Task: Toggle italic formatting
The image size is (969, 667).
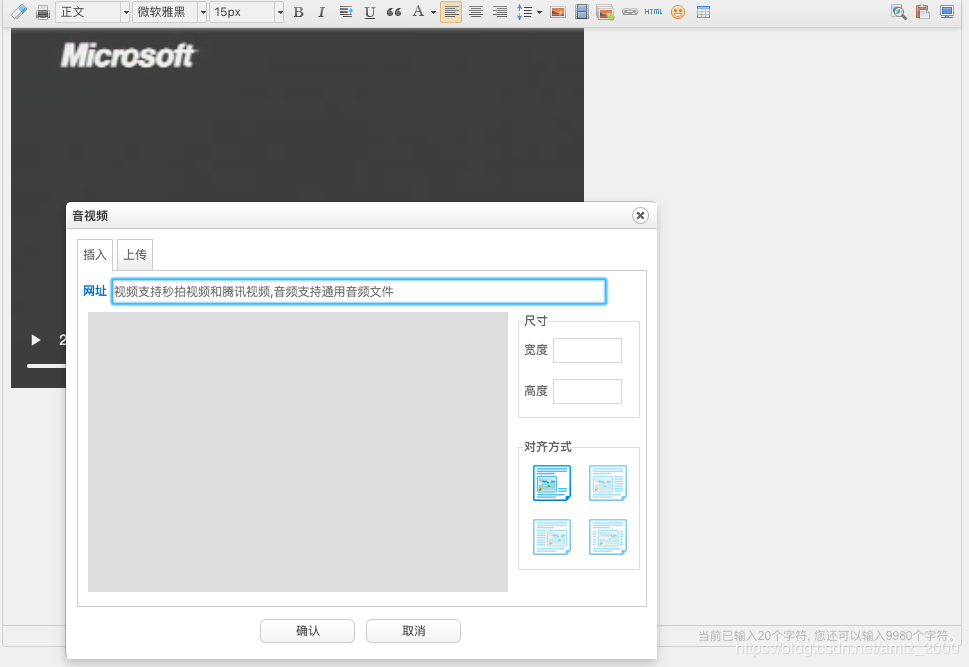Action: coord(321,12)
